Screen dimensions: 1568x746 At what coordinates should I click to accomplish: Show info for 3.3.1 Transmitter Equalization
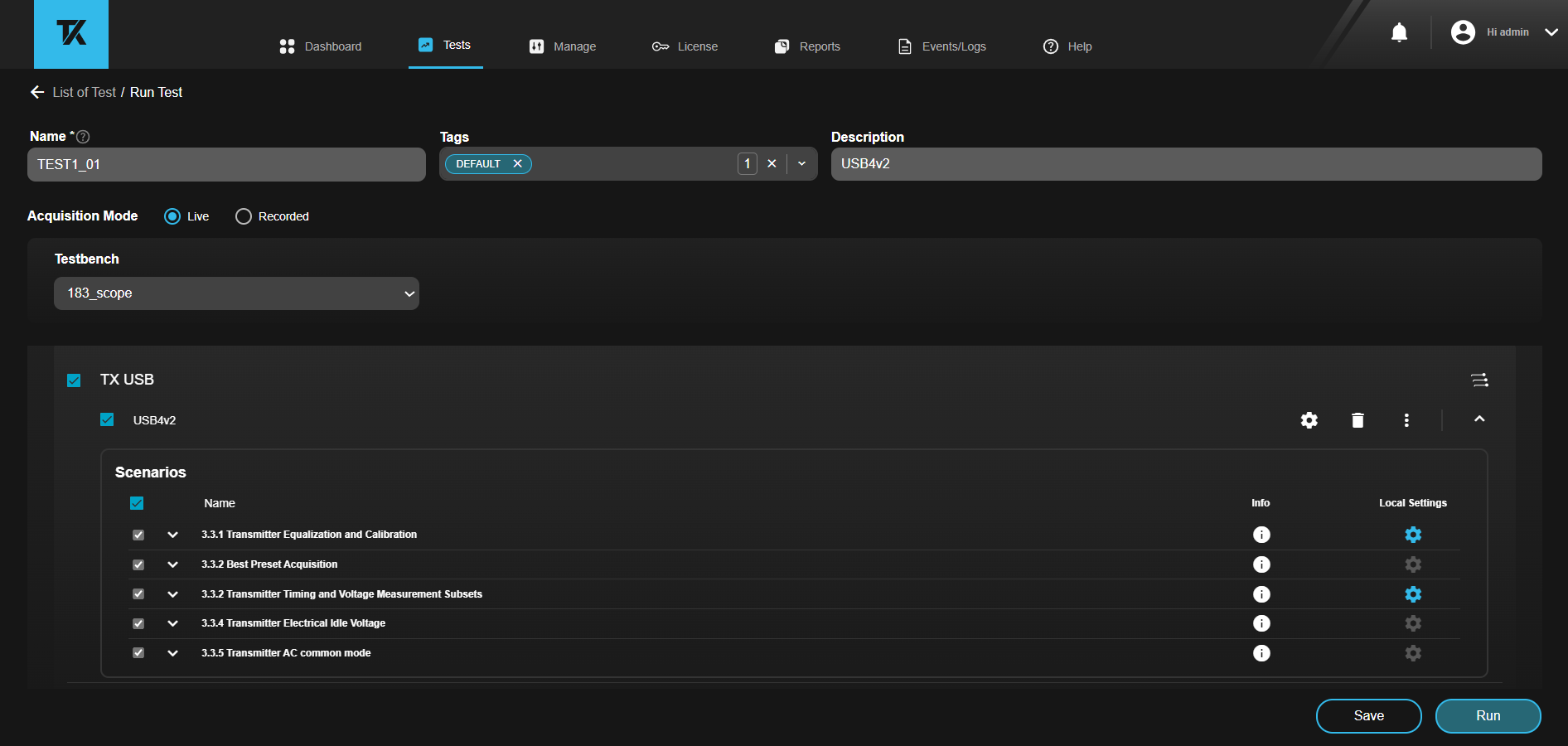point(1261,535)
